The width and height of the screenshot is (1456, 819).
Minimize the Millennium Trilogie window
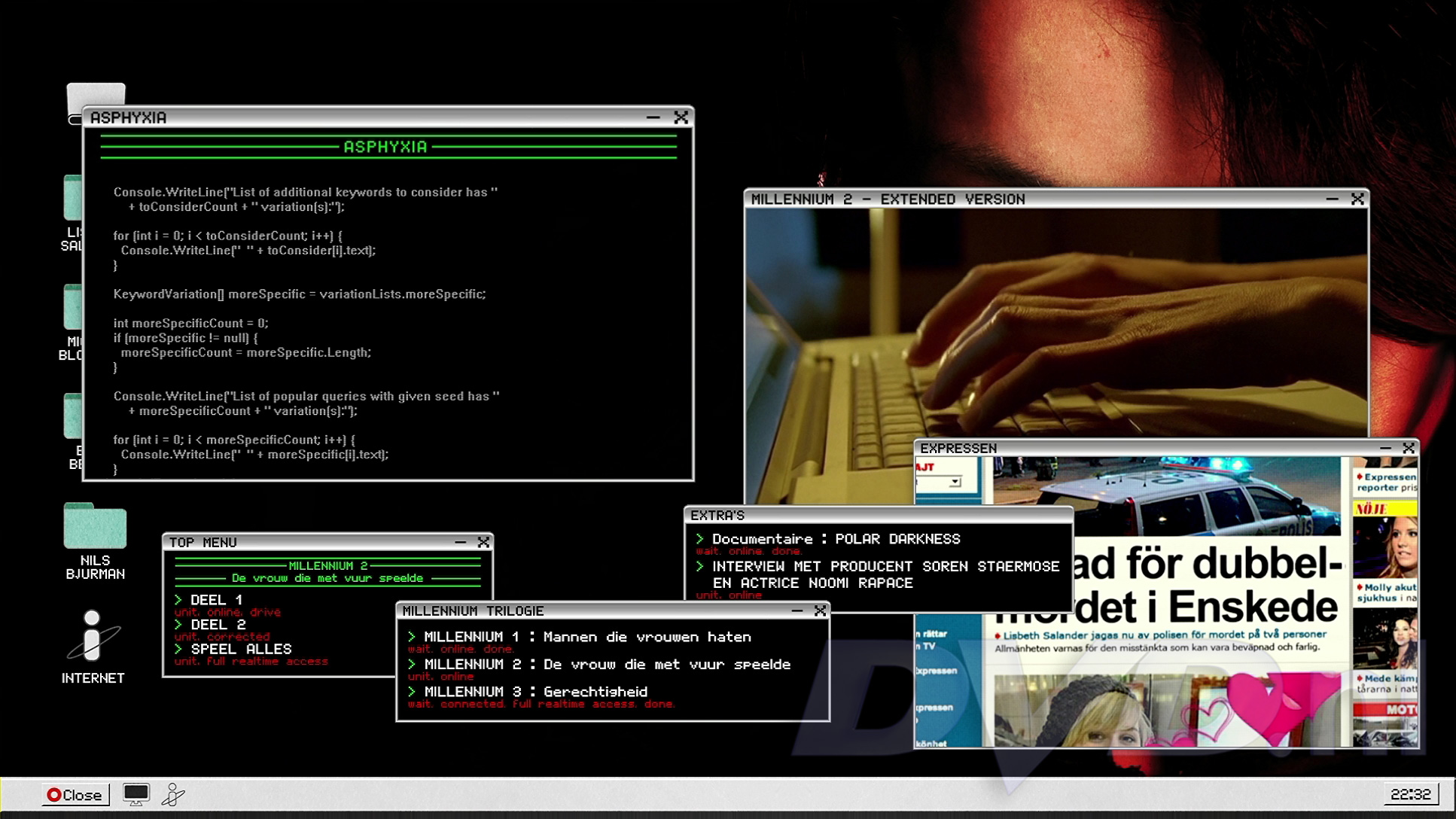tap(797, 610)
